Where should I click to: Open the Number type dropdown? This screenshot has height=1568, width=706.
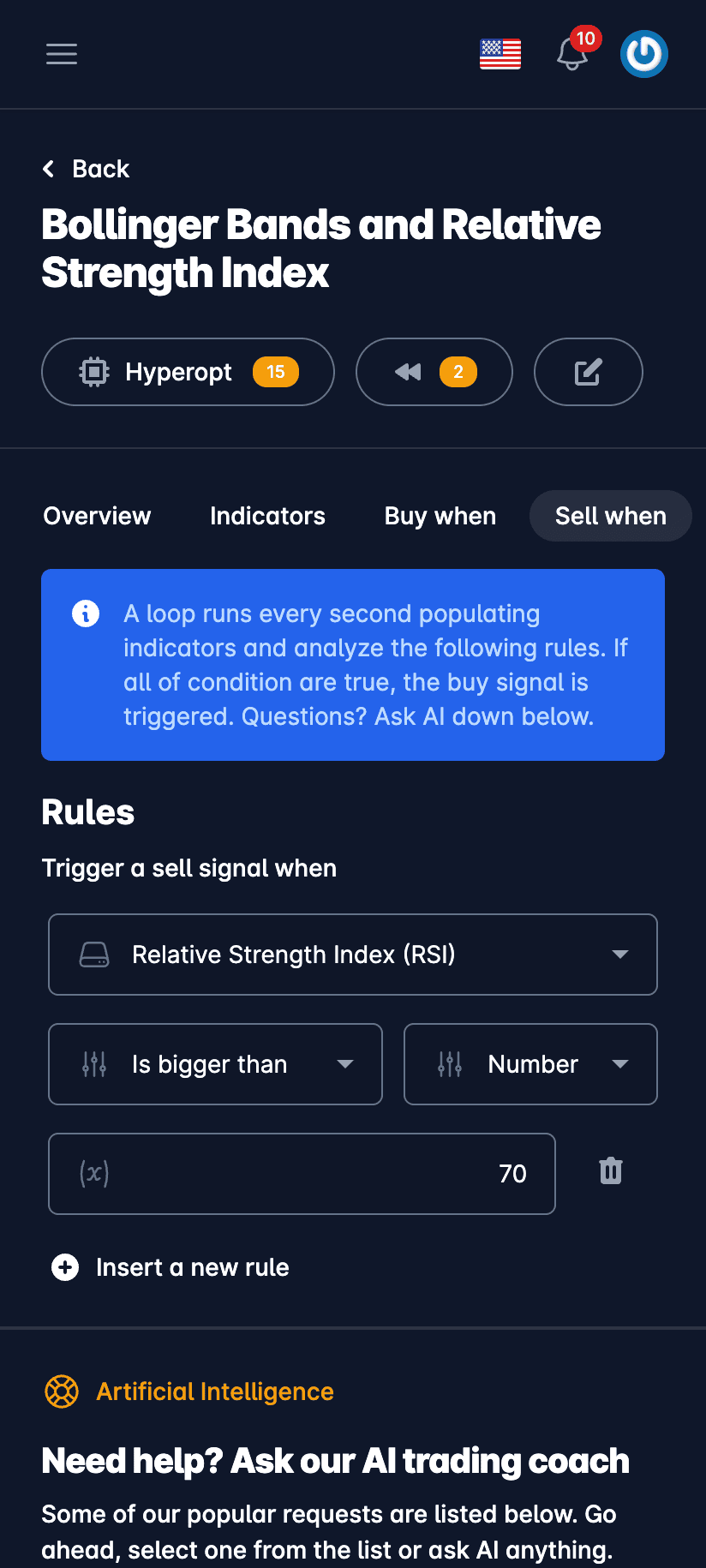click(x=530, y=1064)
